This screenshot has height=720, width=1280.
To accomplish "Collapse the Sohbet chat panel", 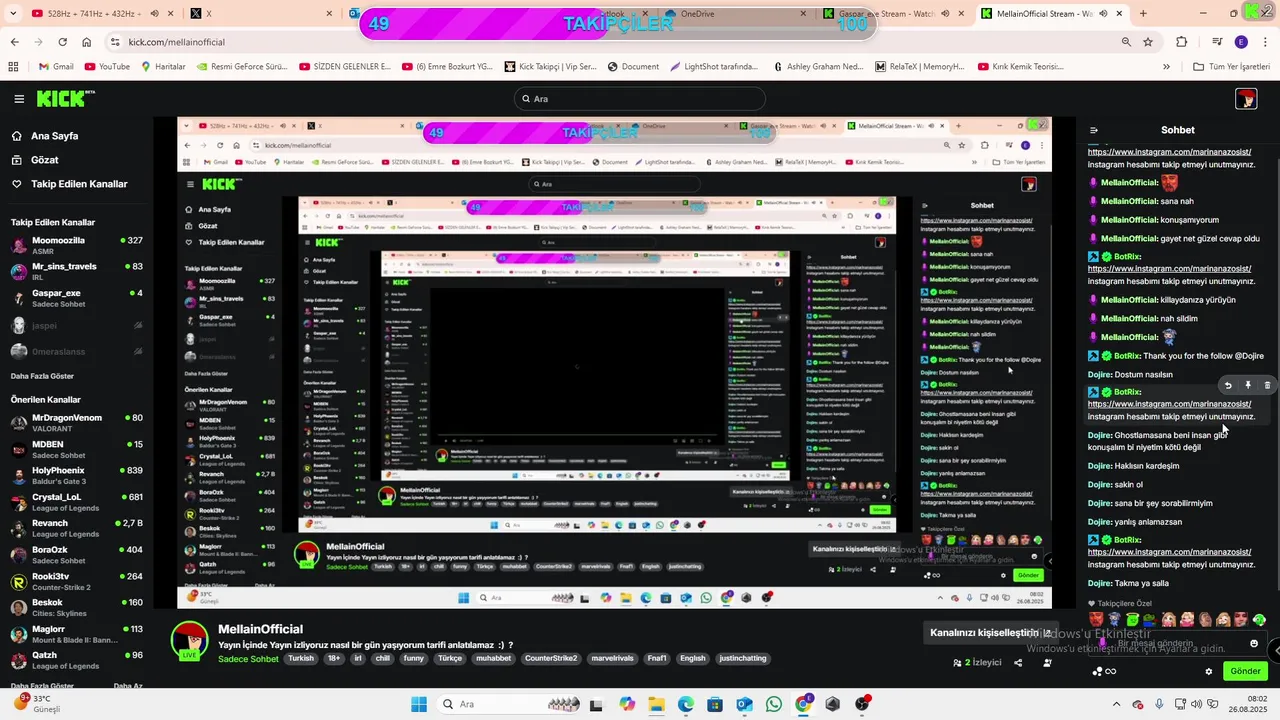I will coord(1094,130).
